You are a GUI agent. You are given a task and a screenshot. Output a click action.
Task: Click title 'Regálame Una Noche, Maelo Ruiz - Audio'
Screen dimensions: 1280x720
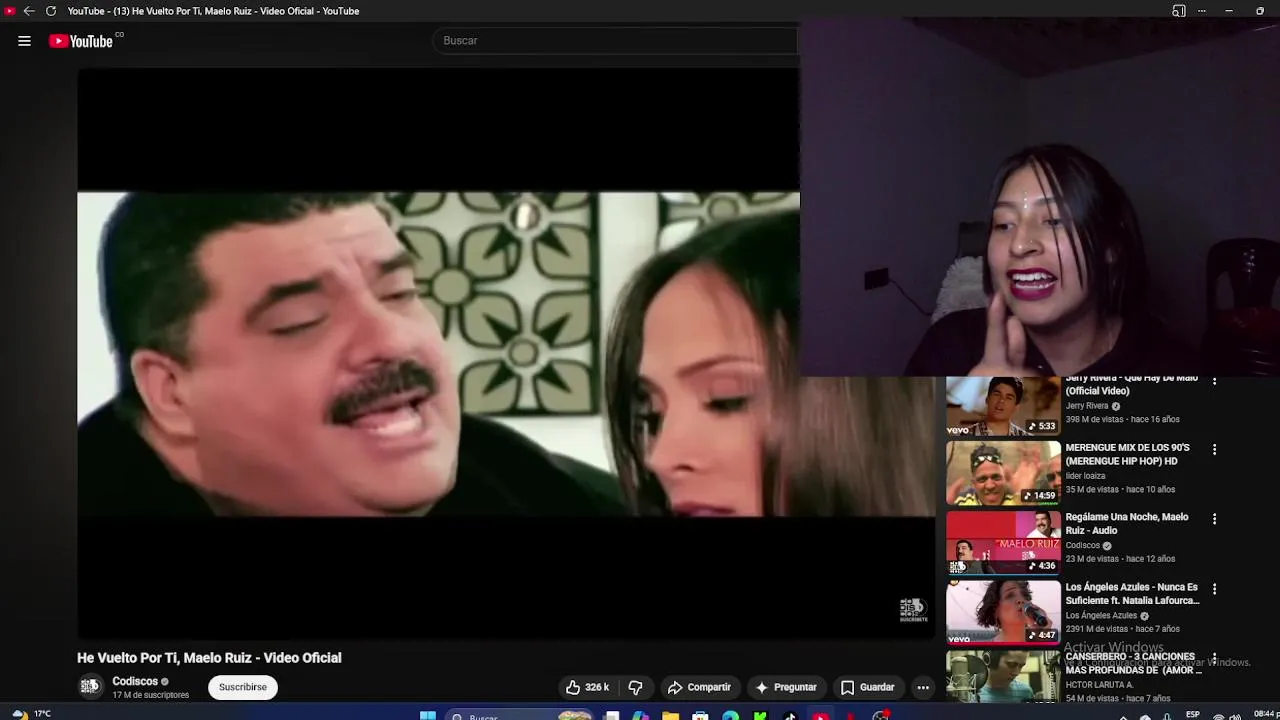click(1127, 523)
